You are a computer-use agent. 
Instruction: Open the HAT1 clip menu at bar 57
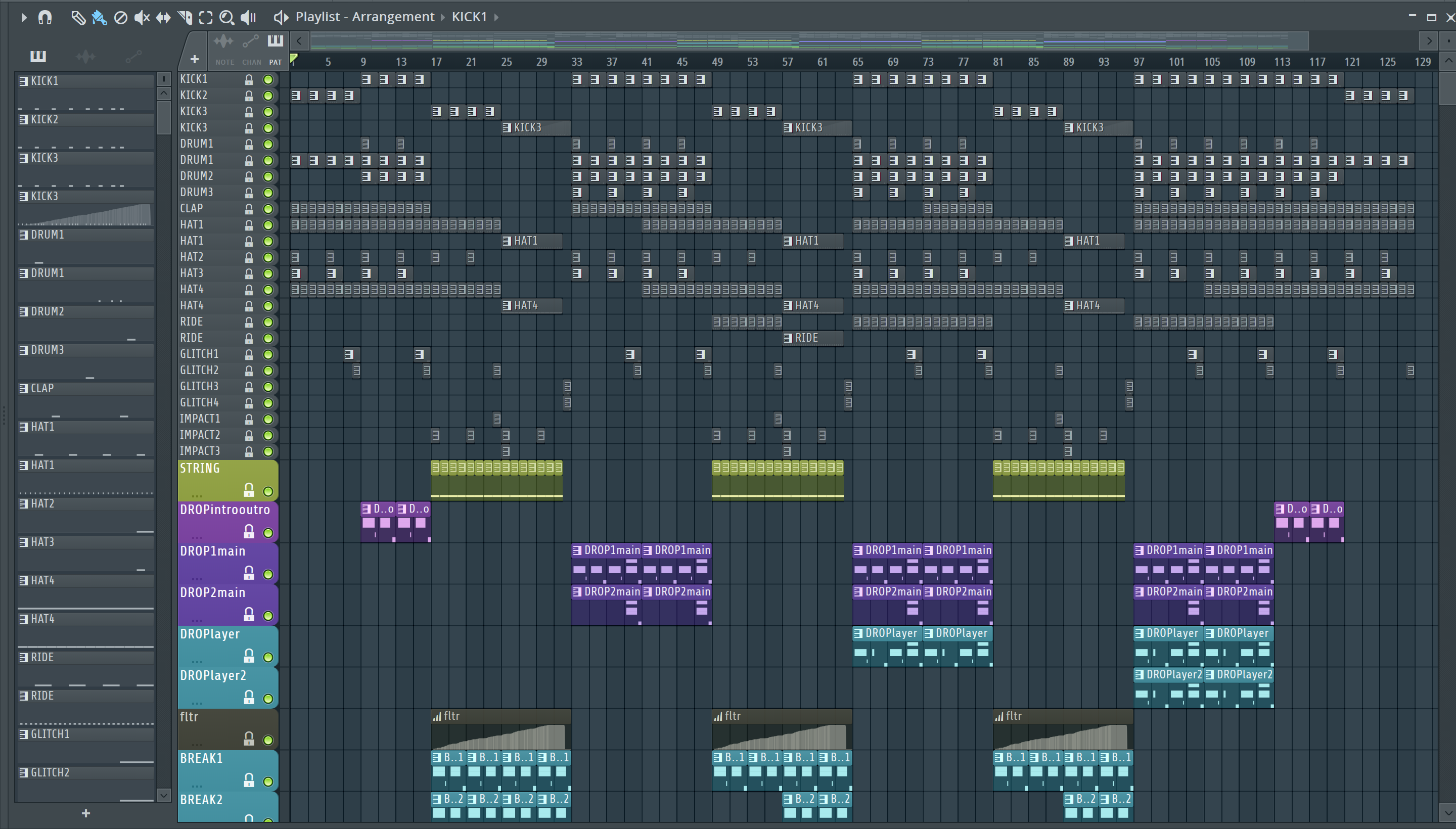point(788,241)
